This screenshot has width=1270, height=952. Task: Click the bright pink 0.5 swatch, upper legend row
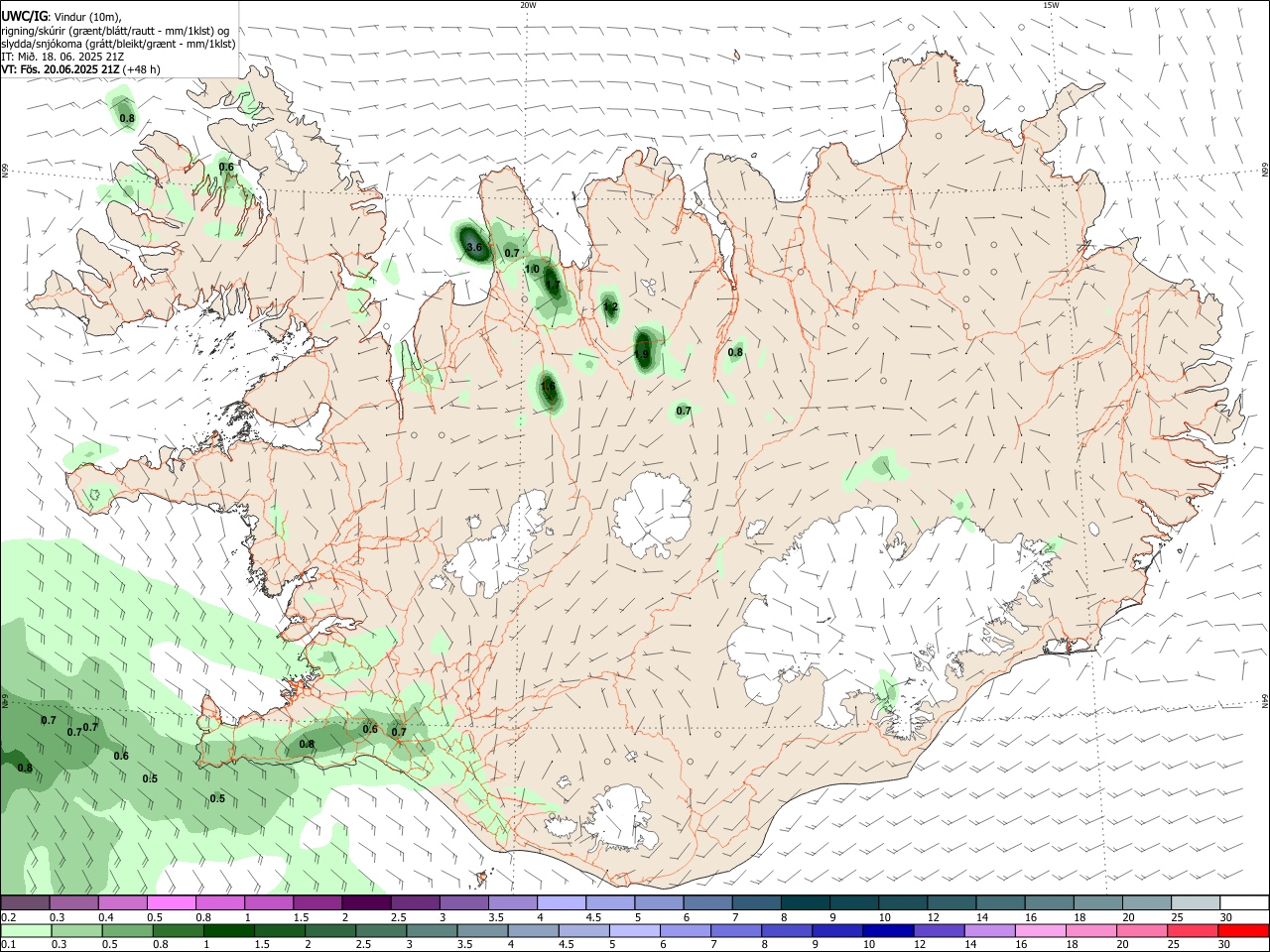tap(171, 902)
